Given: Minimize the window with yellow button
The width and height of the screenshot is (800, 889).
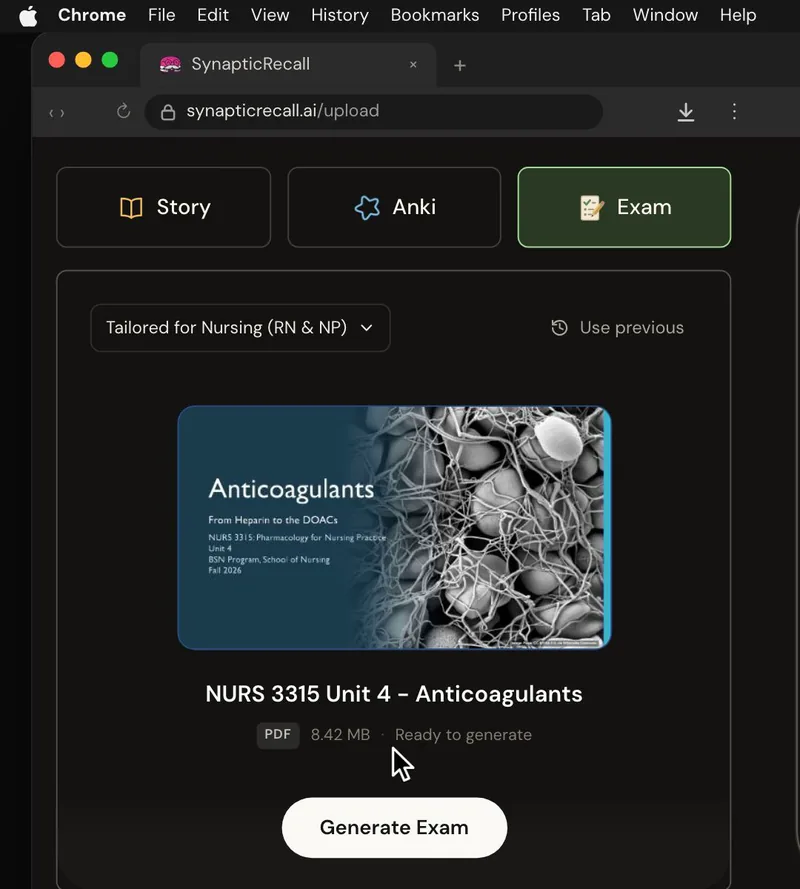Looking at the screenshot, I should pyautogui.click(x=83, y=60).
